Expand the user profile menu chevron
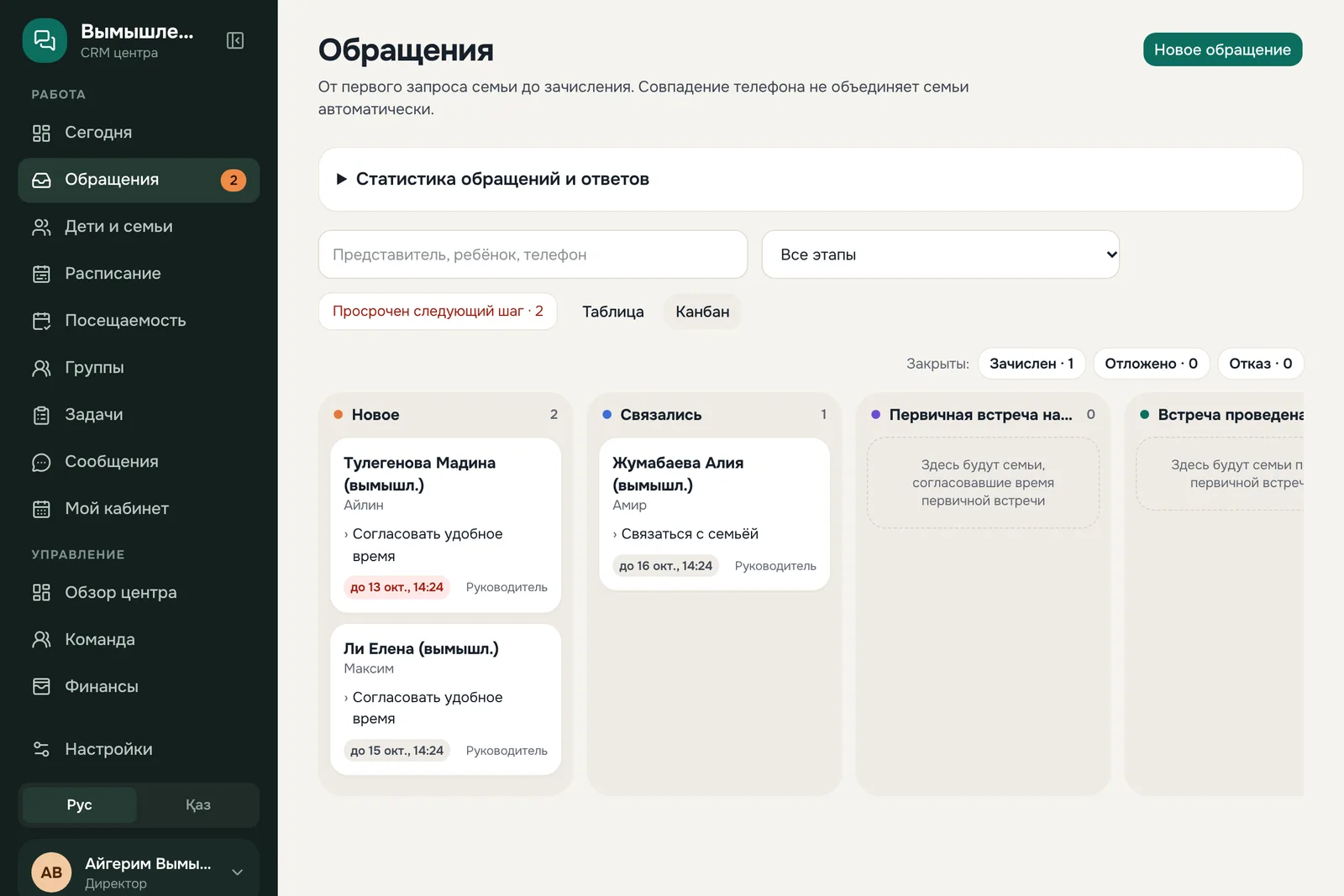This screenshot has height=896, width=1344. point(238,872)
